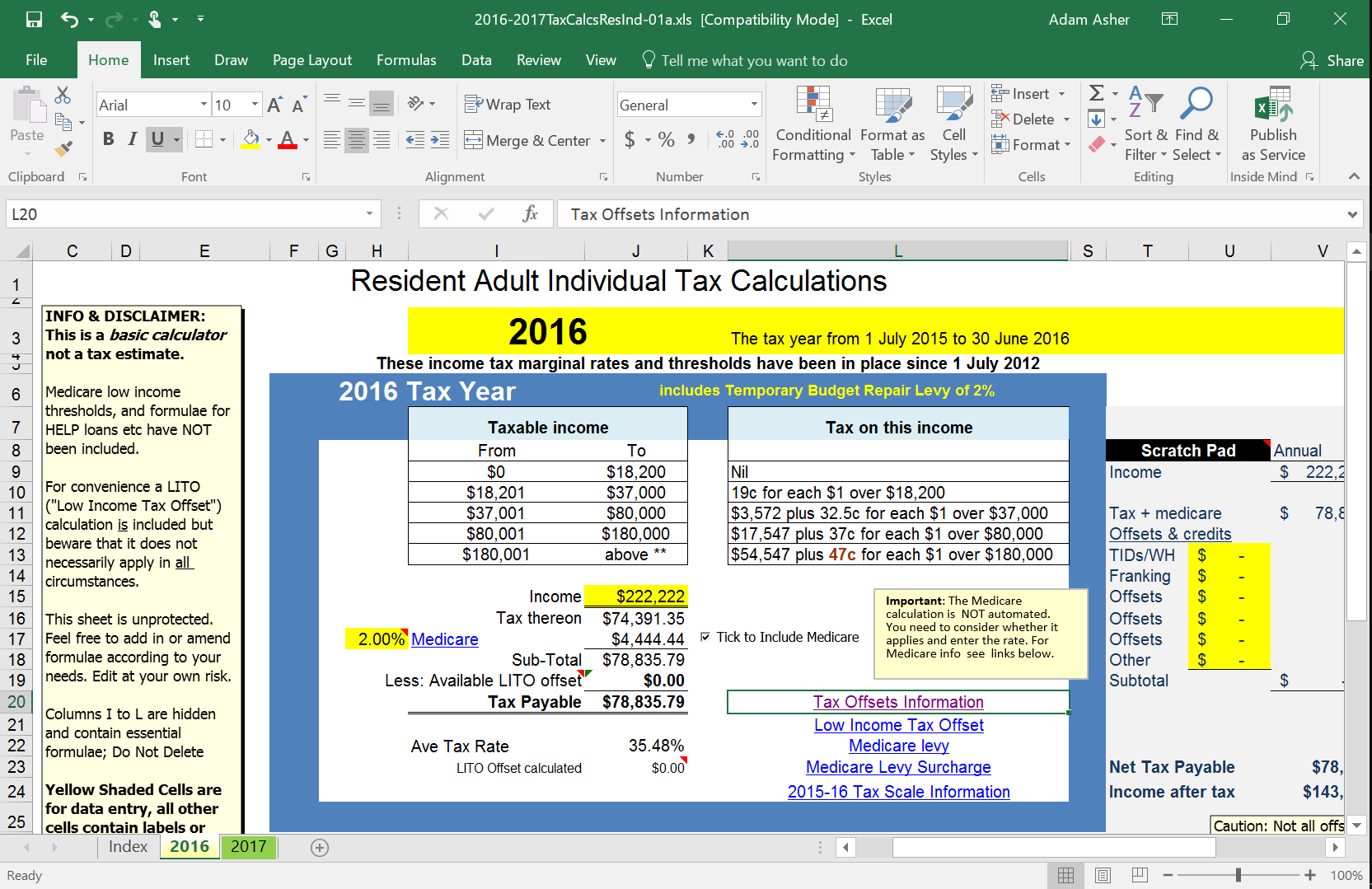Toggle Bold formatting
This screenshot has width=1372, height=889.
point(108,139)
